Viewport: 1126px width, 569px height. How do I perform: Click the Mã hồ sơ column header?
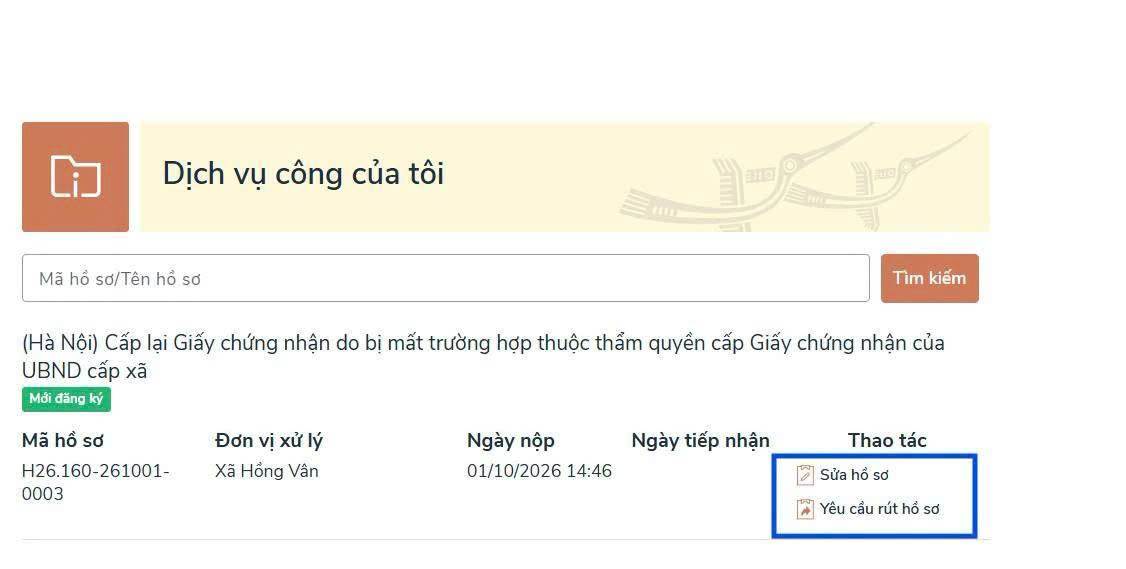63,440
